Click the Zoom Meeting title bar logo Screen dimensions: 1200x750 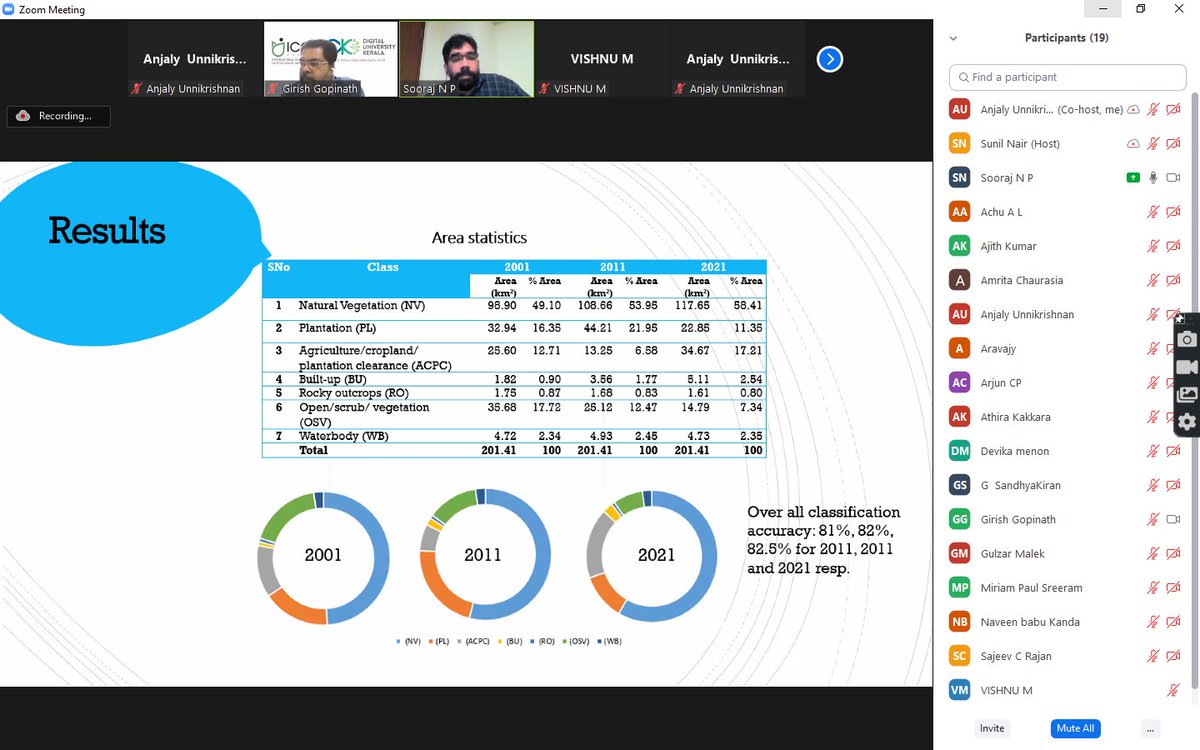pyautogui.click(x=9, y=9)
